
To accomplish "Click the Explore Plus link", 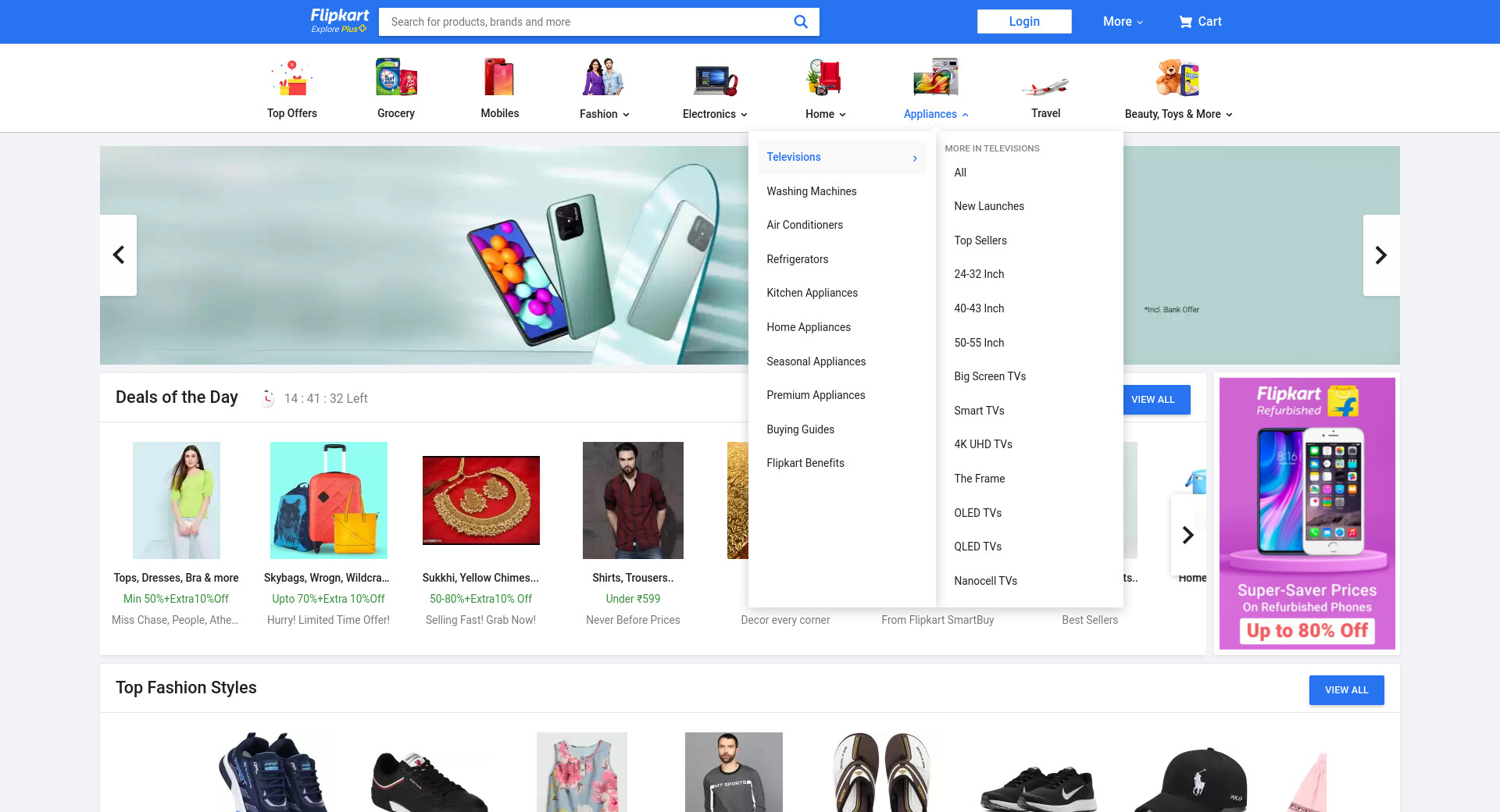I will (x=338, y=30).
